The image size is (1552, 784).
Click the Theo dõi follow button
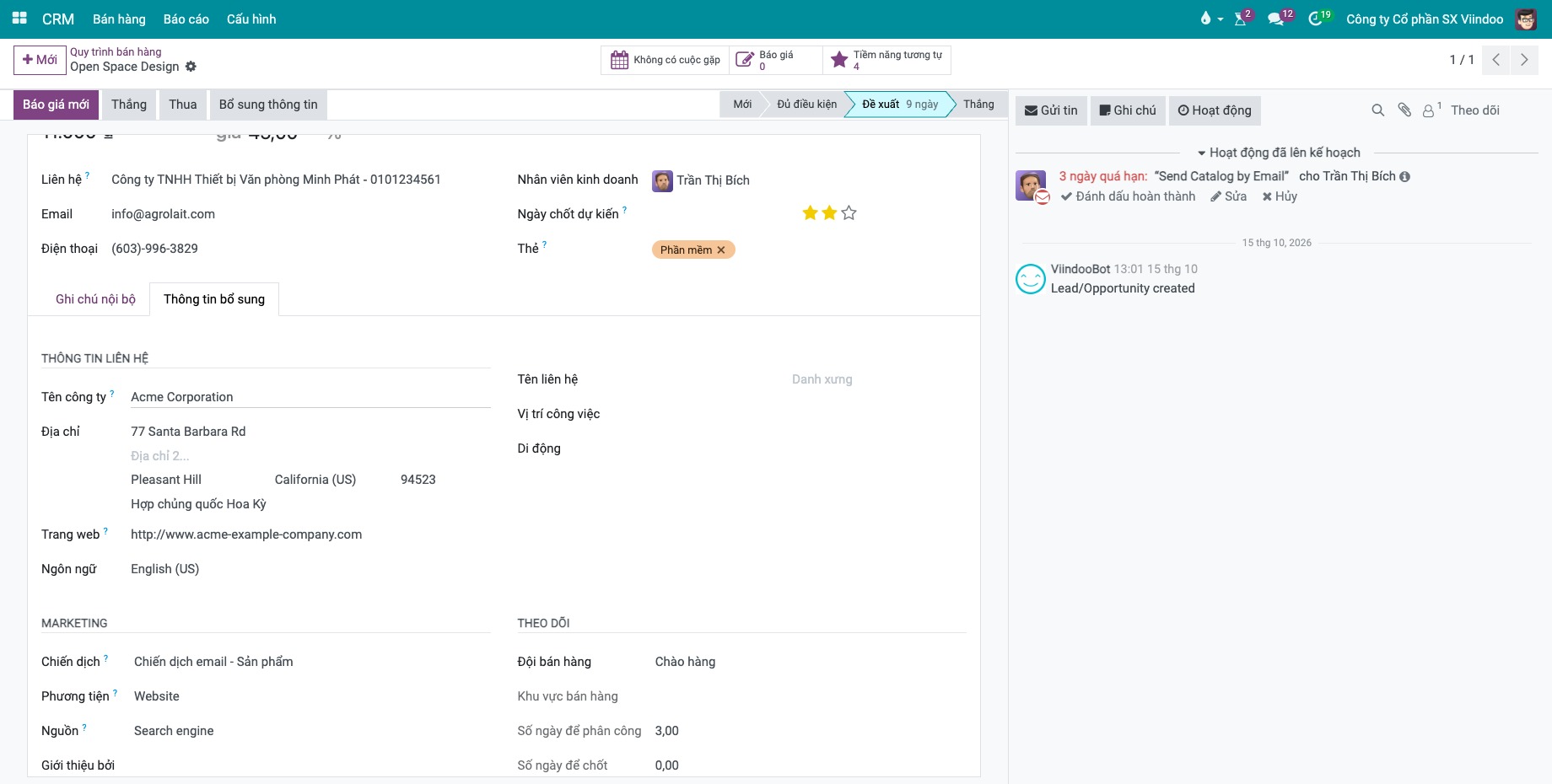(1475, 110)
